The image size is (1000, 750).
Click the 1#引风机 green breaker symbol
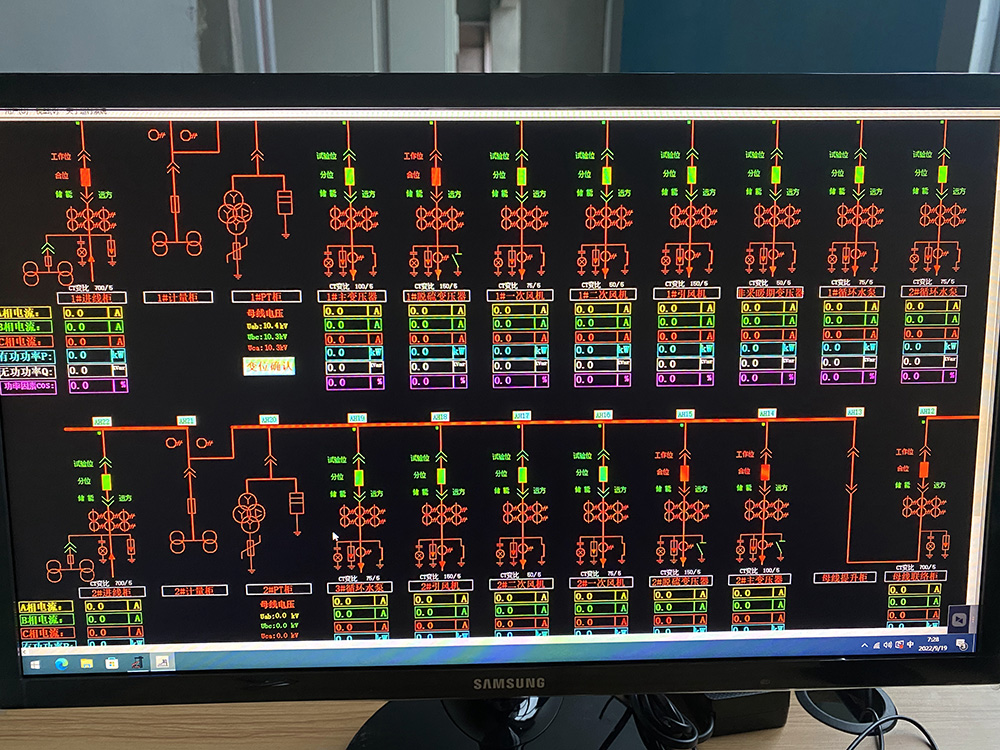pyautogui.click(x=691, y=175)
